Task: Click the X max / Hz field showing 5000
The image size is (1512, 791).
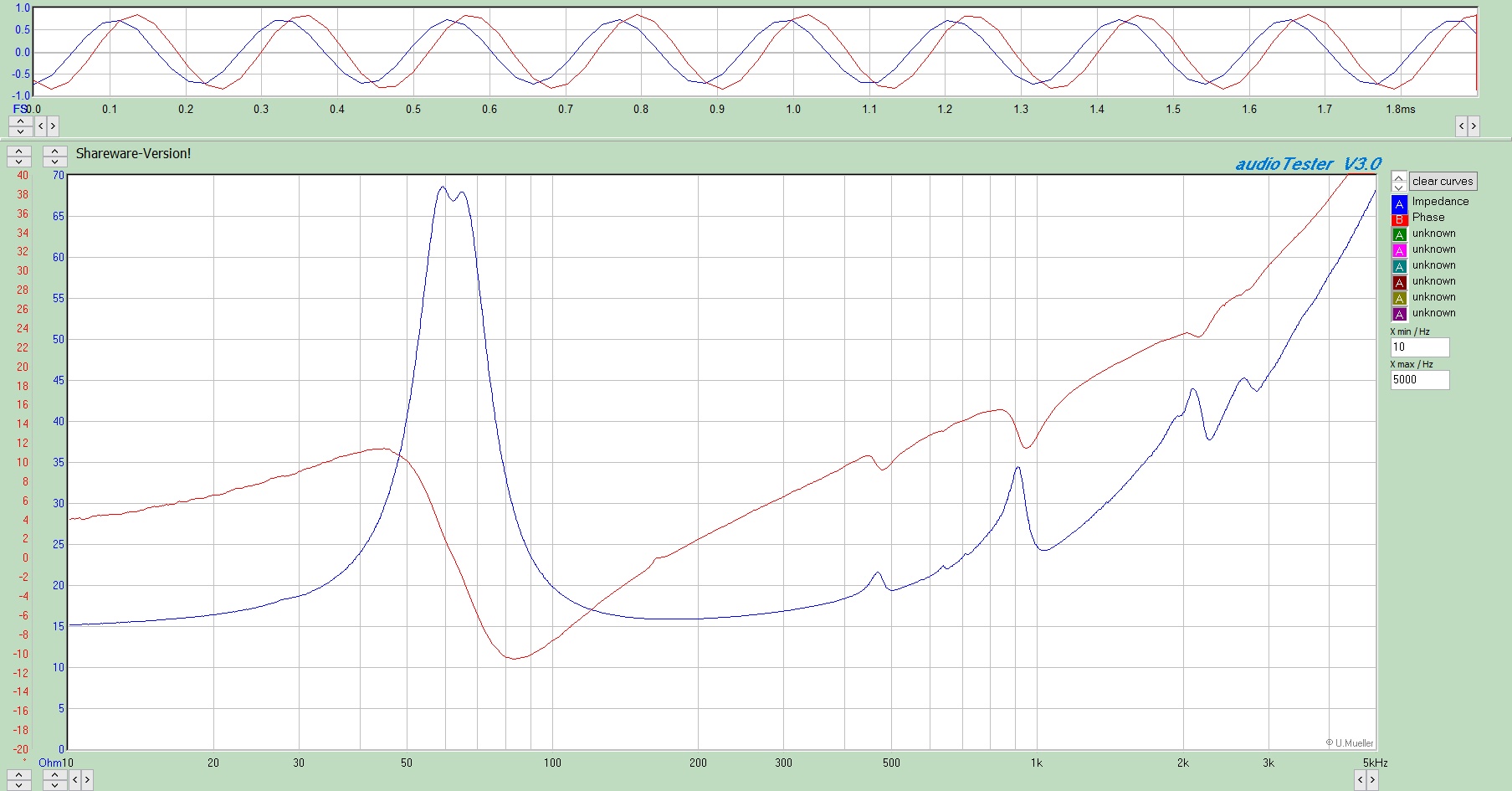Action: coord(1419,380)
